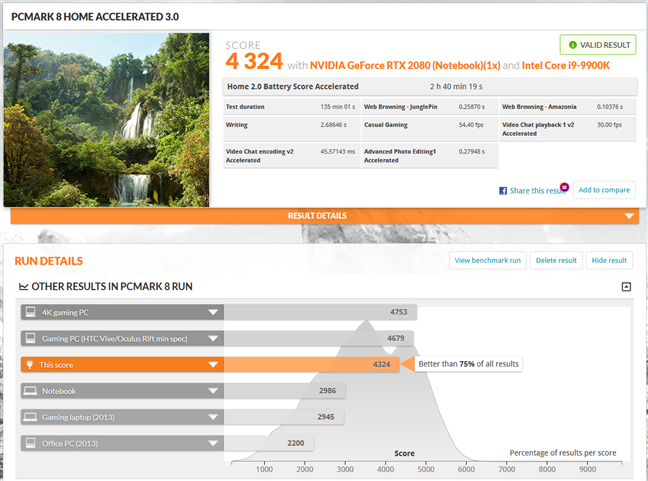This screenshot has height=481, width=648.
Task: Click Web Browsing - JunglePin label
Action: pos(400,107)
